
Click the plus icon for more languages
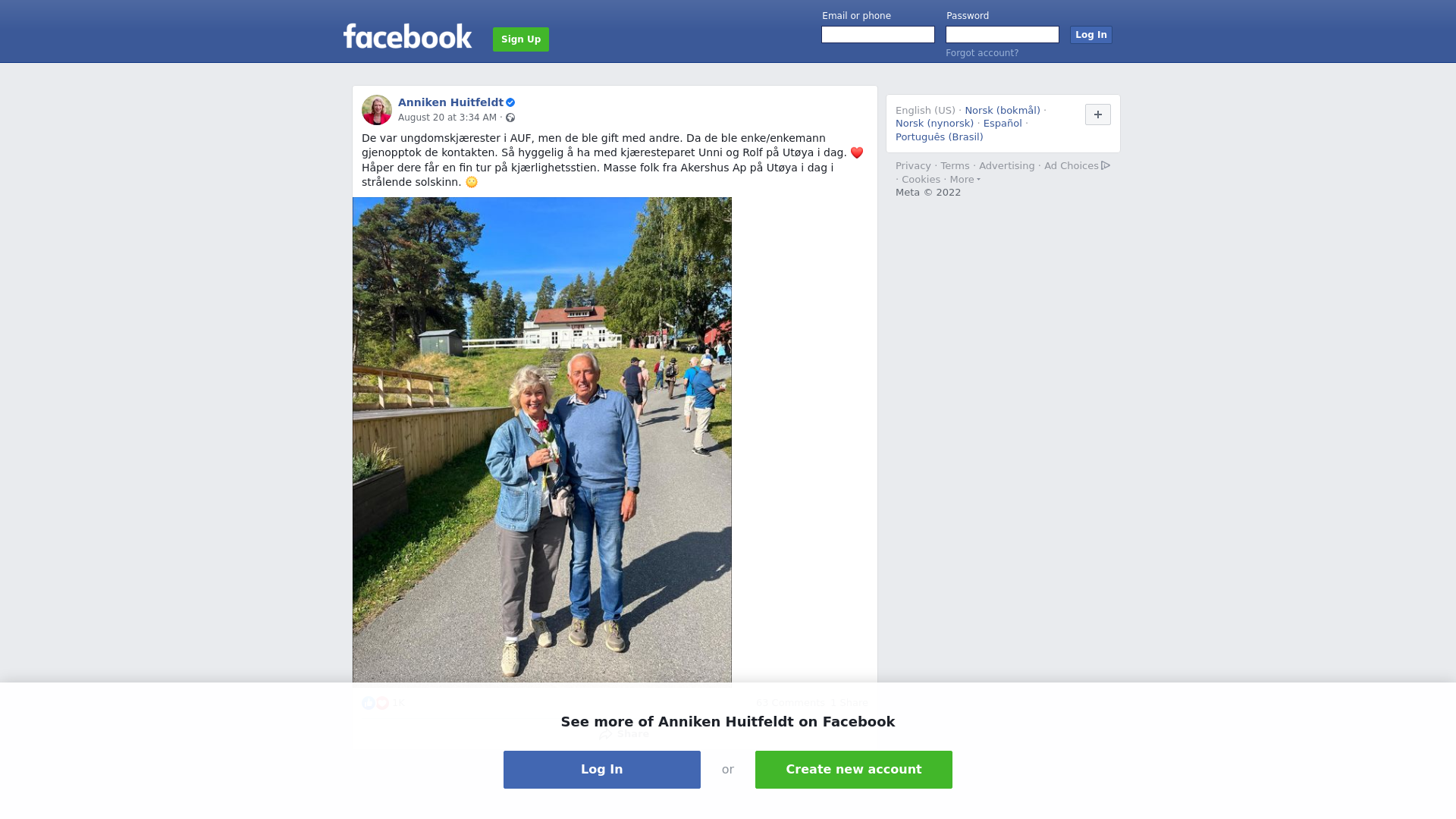pos(1097,115)
